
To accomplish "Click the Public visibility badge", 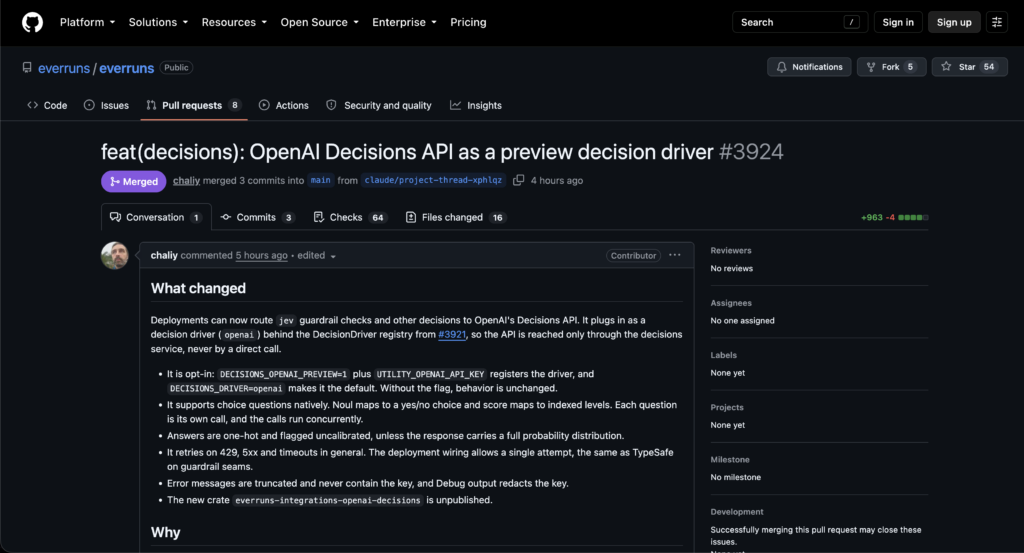I will click(x=176, y=68).
